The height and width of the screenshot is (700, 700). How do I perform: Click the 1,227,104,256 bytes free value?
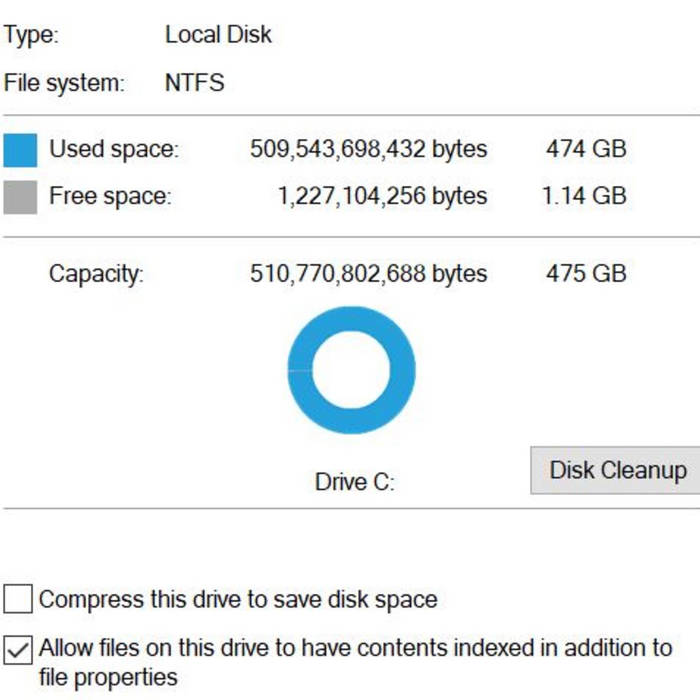382,196
